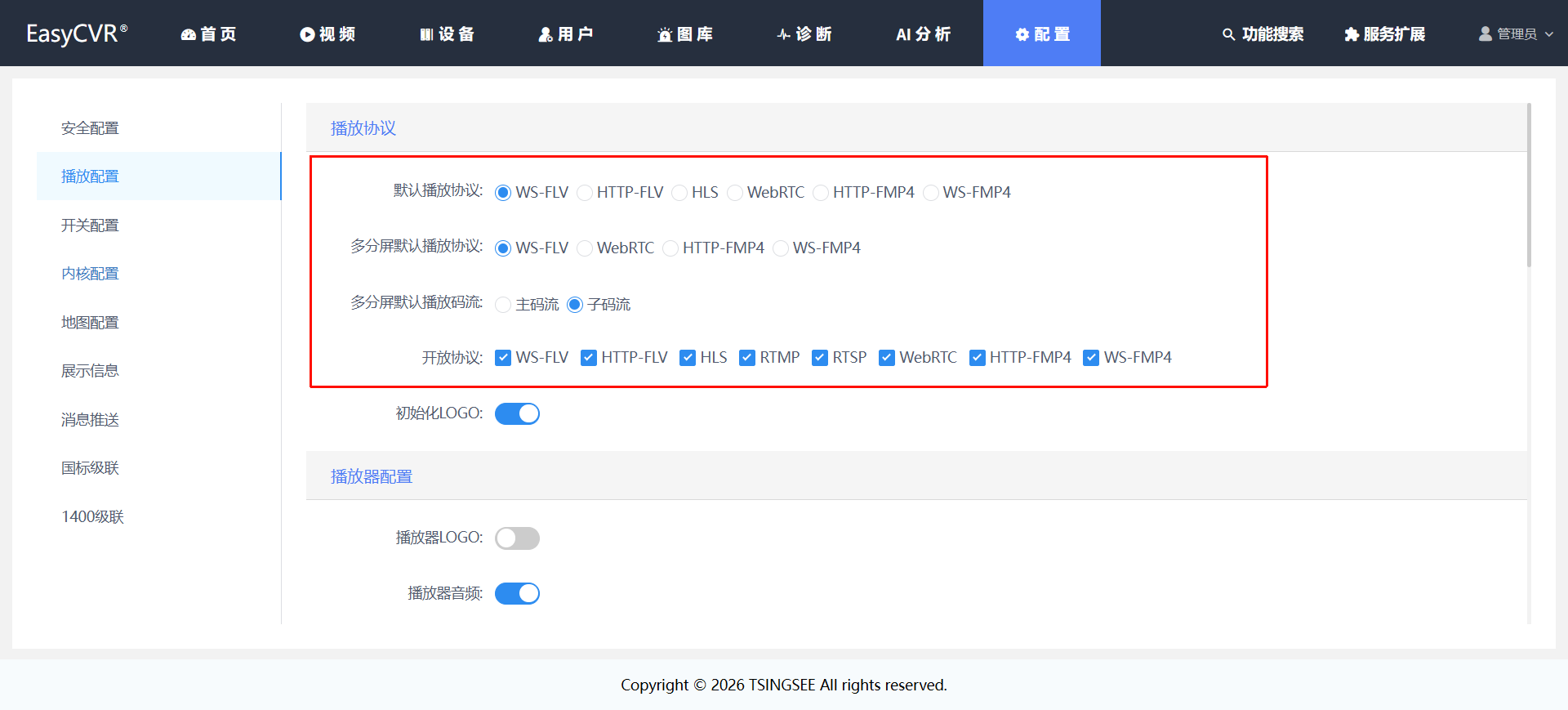The image size is (1568, 710).
Task: Uncheck WS-FMP4 in 开放协议
Action: click(1091, 358)
